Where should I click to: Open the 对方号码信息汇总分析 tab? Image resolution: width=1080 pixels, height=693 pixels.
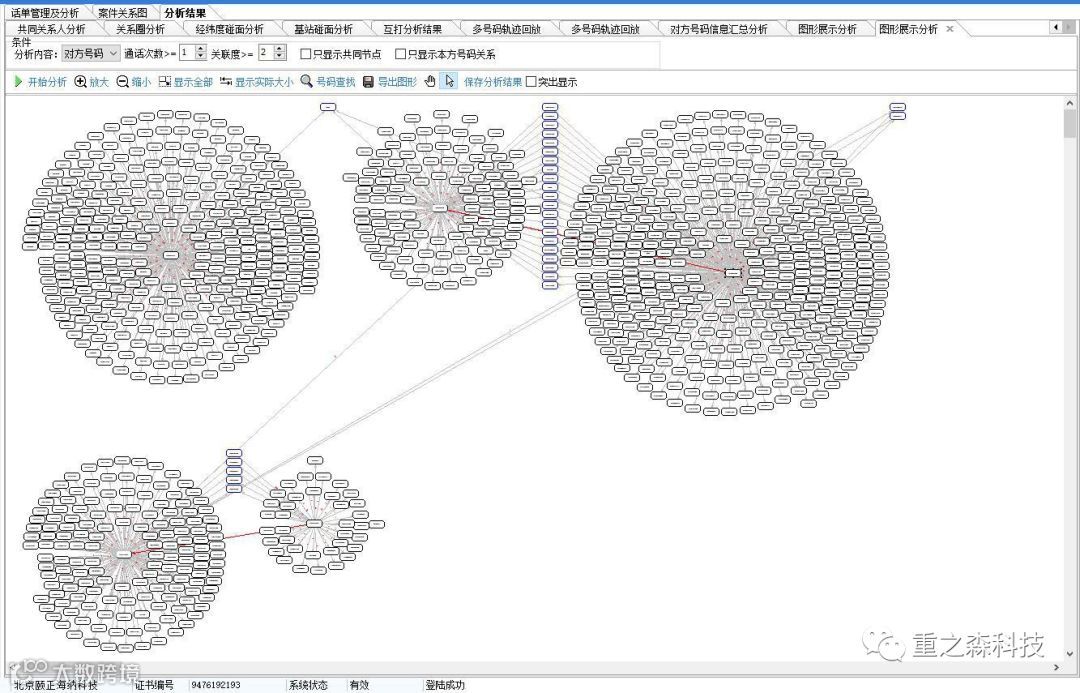pos(718,29)
